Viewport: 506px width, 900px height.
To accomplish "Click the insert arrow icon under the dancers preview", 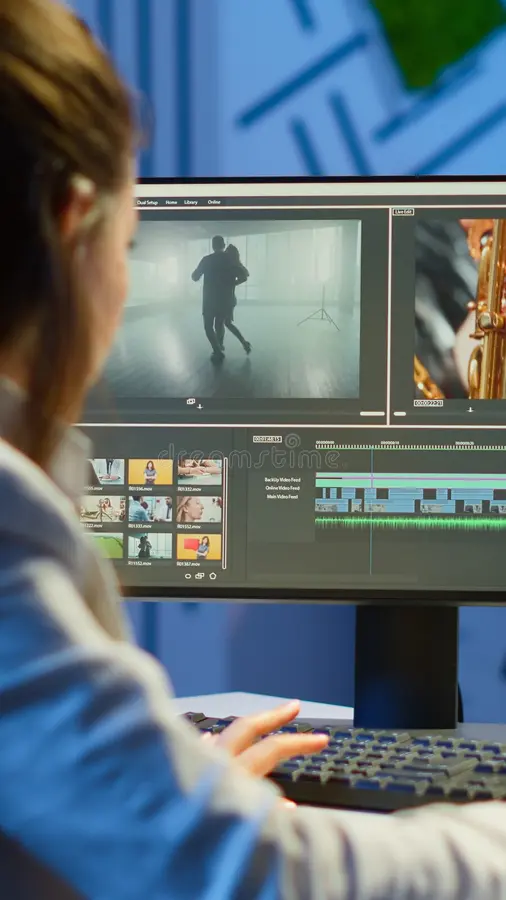I will tap(200, 406).
